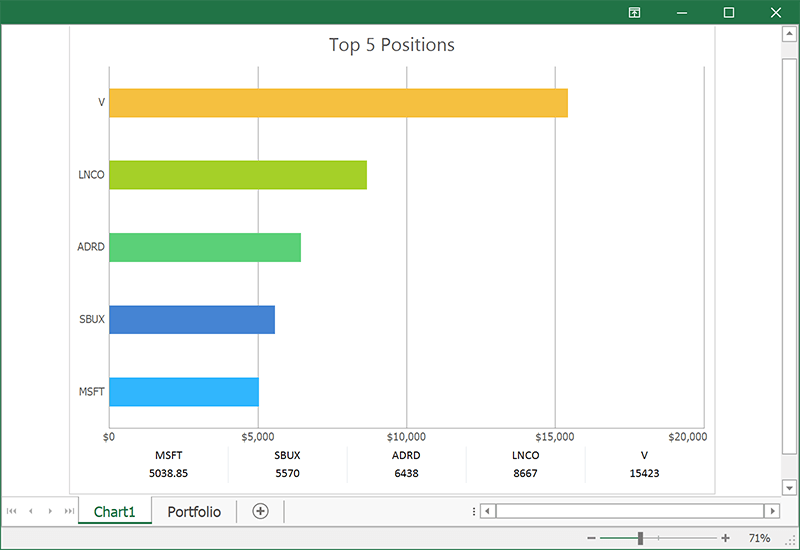Click the zoom out minus icon

click(592, 538)
